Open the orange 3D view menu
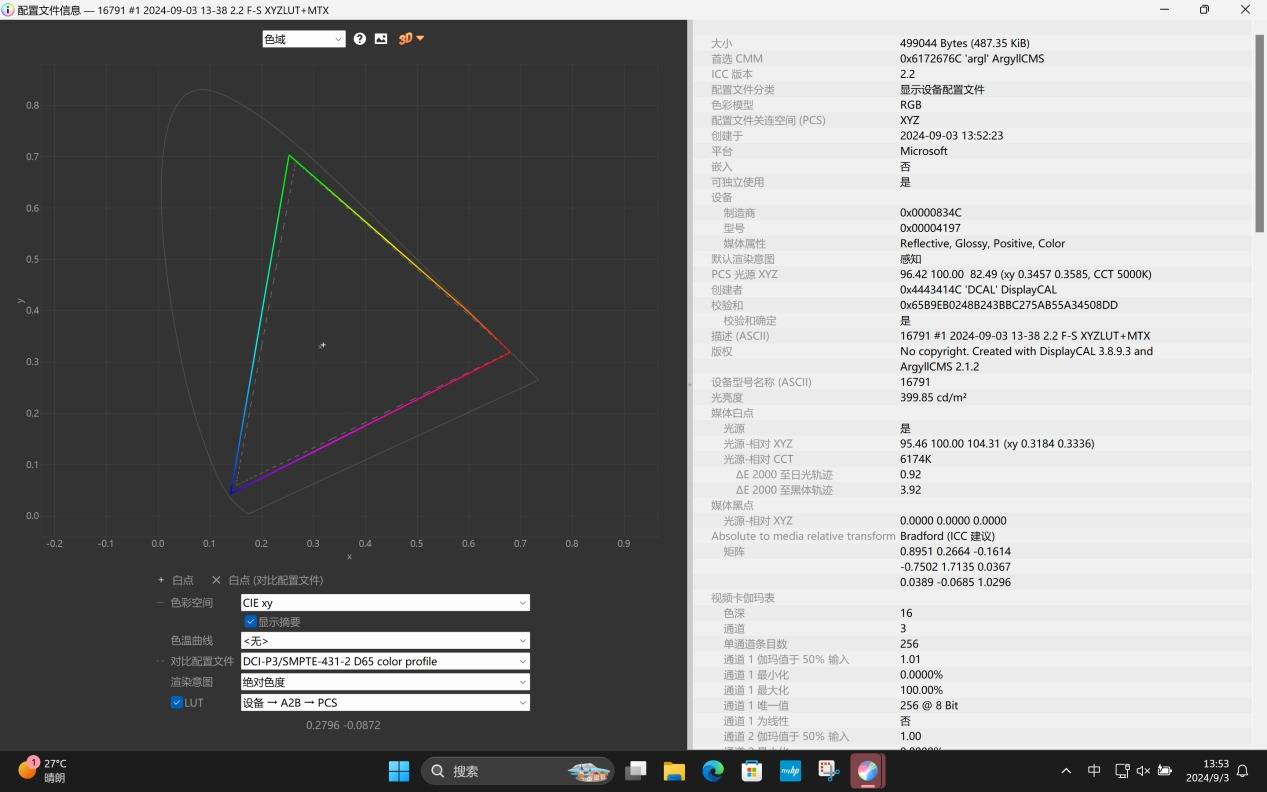 411,39
